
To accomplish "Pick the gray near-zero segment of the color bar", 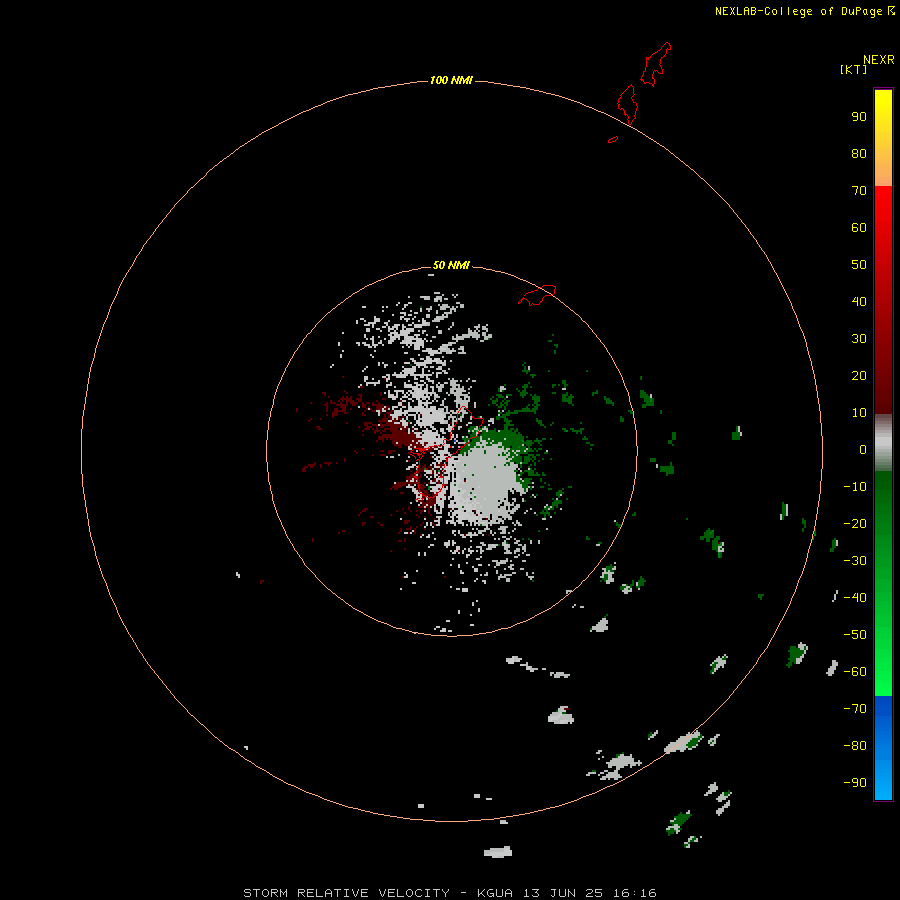I will 883,443.
